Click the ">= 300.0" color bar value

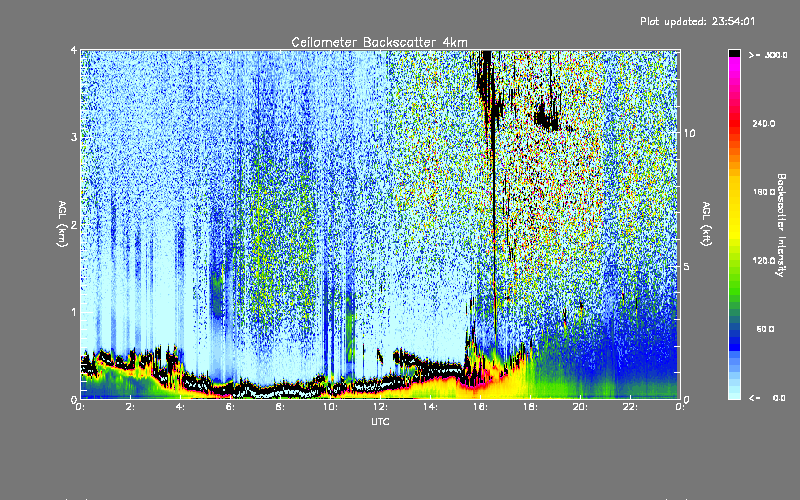tap(768, 55)
